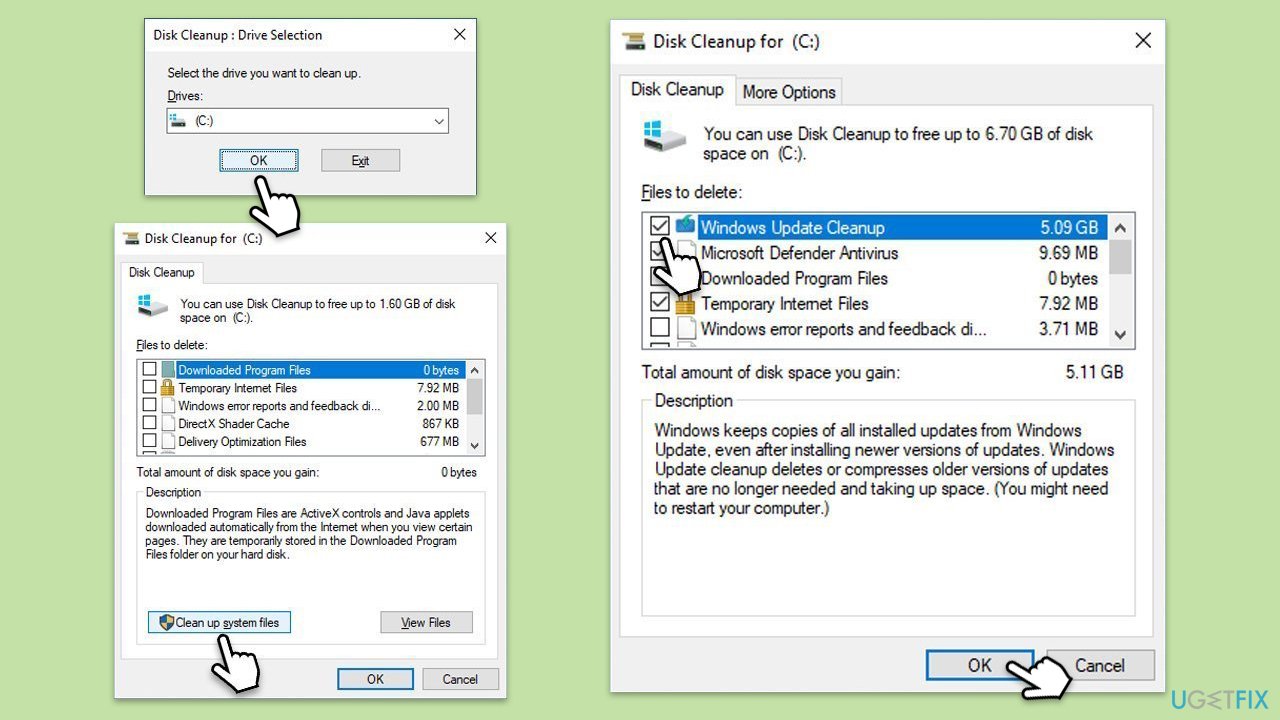
Task: Select Temporary Internet Files row in right list
Action: [x=875, y=303]
